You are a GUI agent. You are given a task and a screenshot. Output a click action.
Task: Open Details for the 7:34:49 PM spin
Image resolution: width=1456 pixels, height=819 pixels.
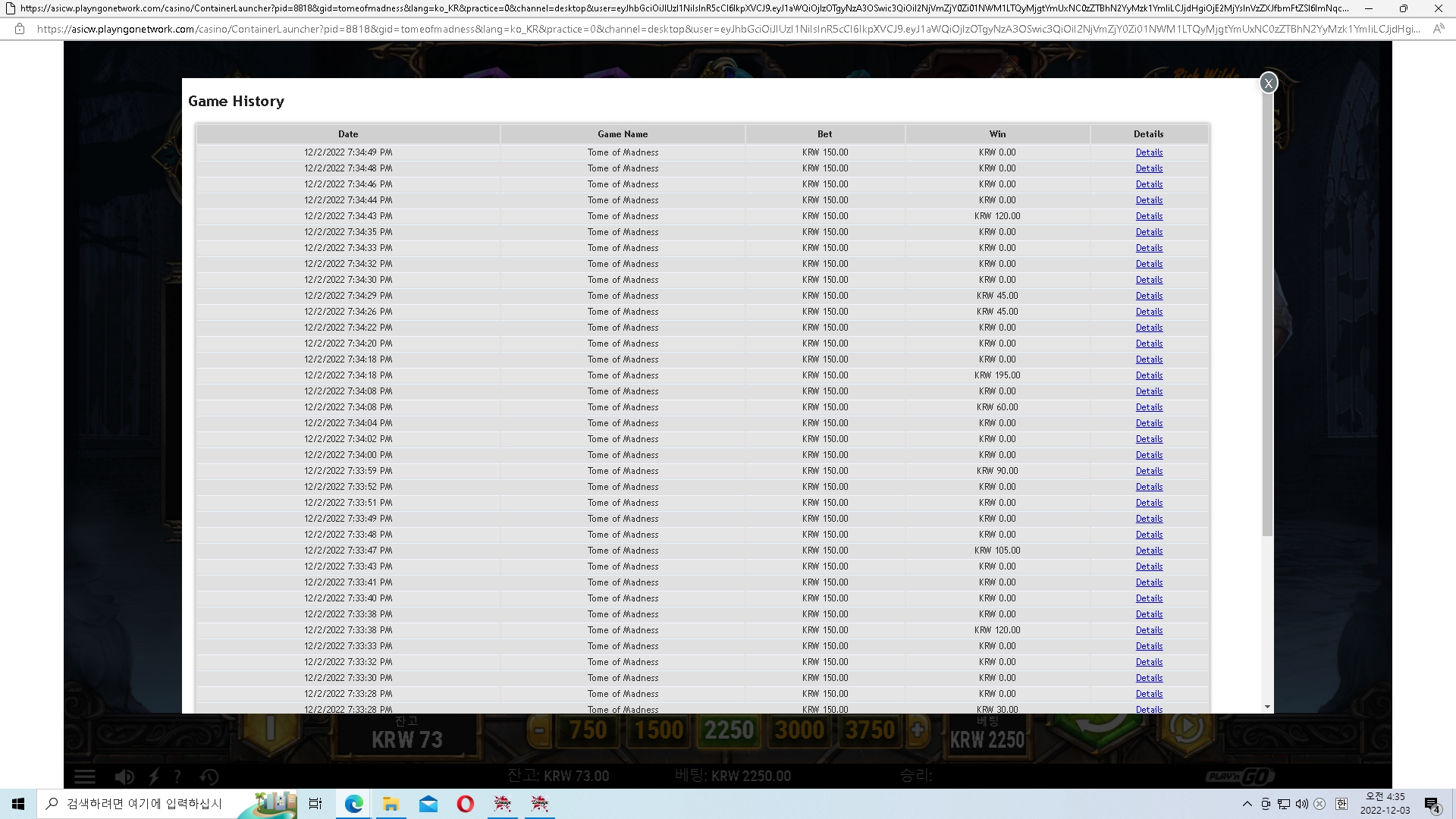pos(1149,152)
